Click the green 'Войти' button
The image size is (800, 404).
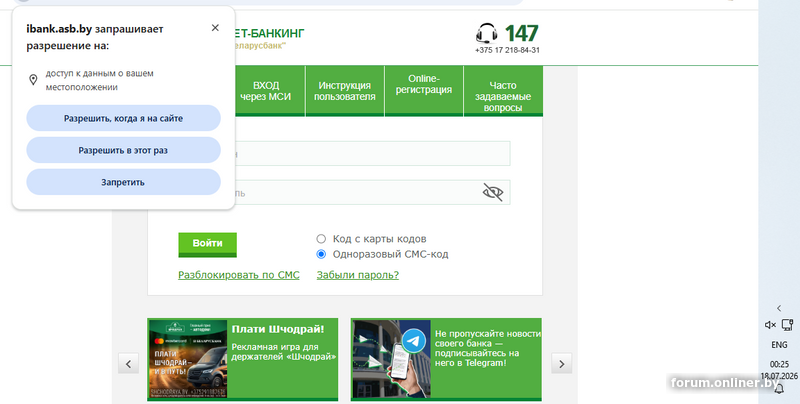coord(208,244)
